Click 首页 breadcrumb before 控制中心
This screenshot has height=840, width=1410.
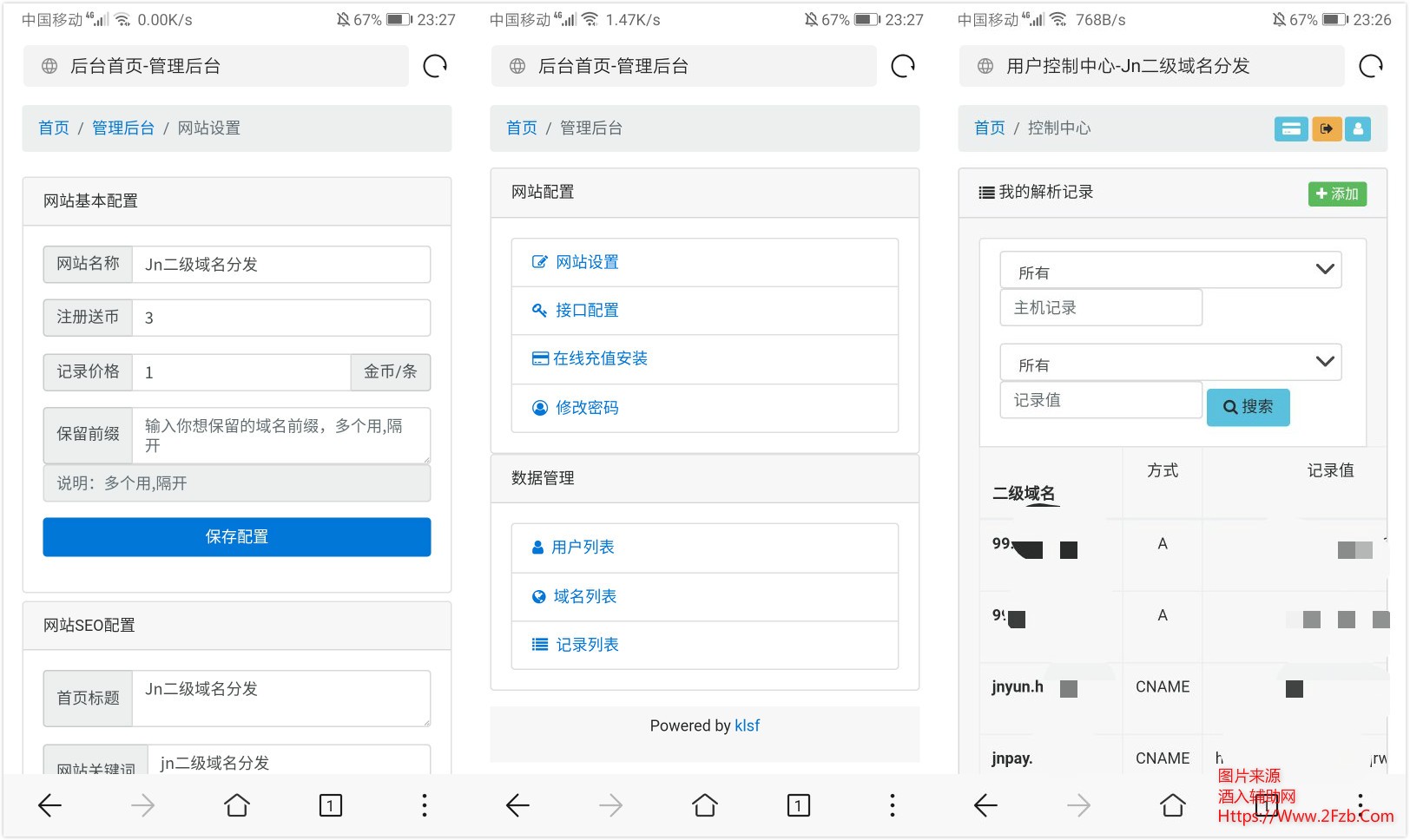coord(990,128)
